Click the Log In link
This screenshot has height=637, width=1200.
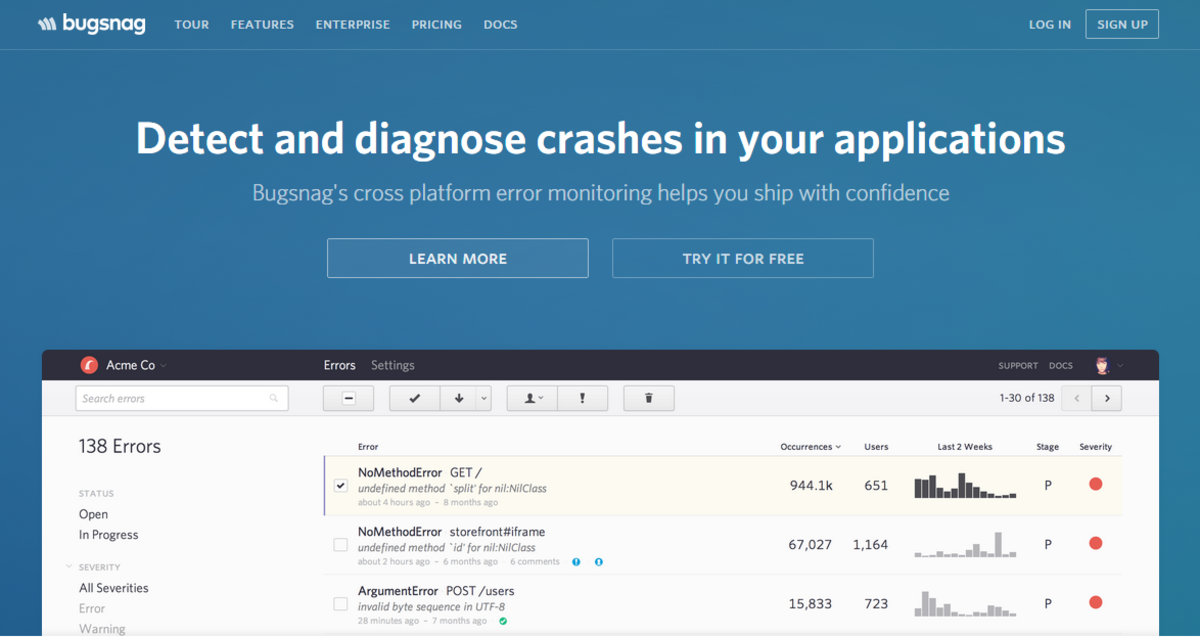click(x=1050, y=24)
